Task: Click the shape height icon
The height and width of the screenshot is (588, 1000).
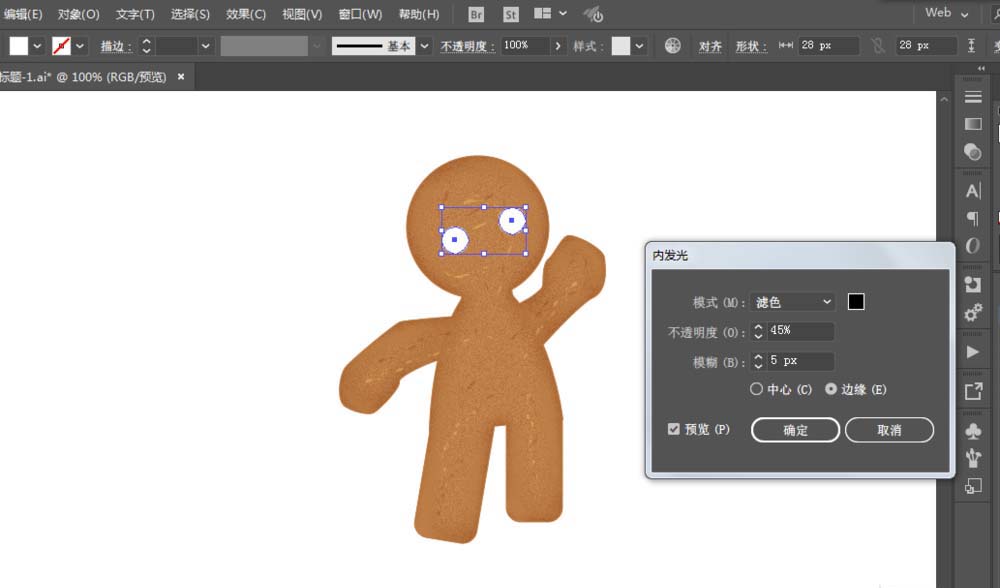Action: tap(971, 45)
